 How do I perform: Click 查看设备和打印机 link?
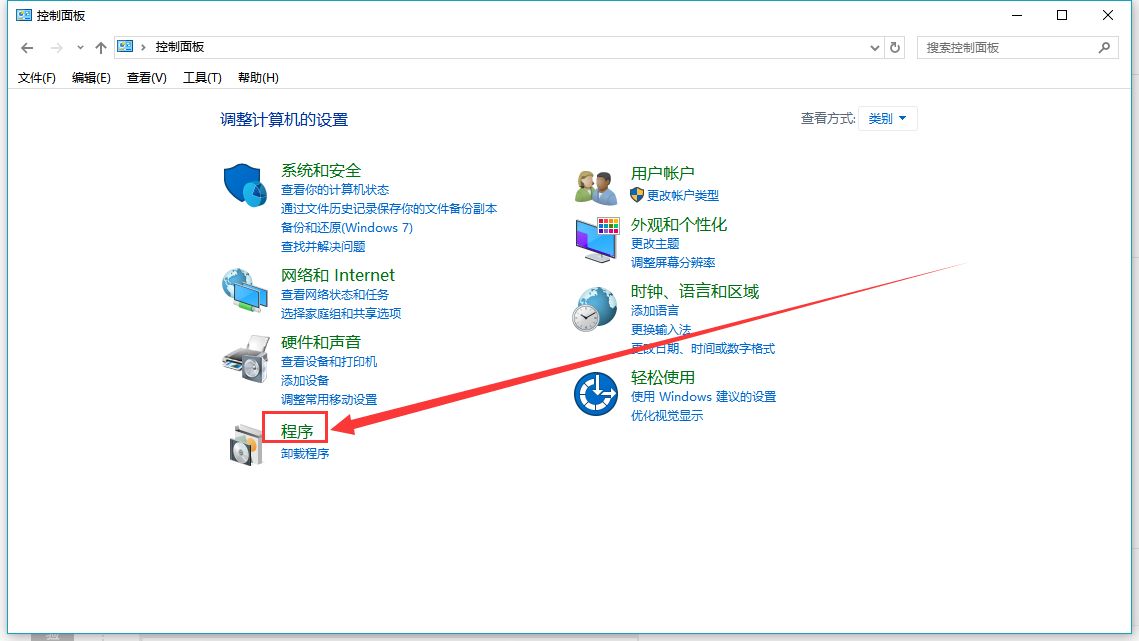pyautogui.click(x=328, y=361)
